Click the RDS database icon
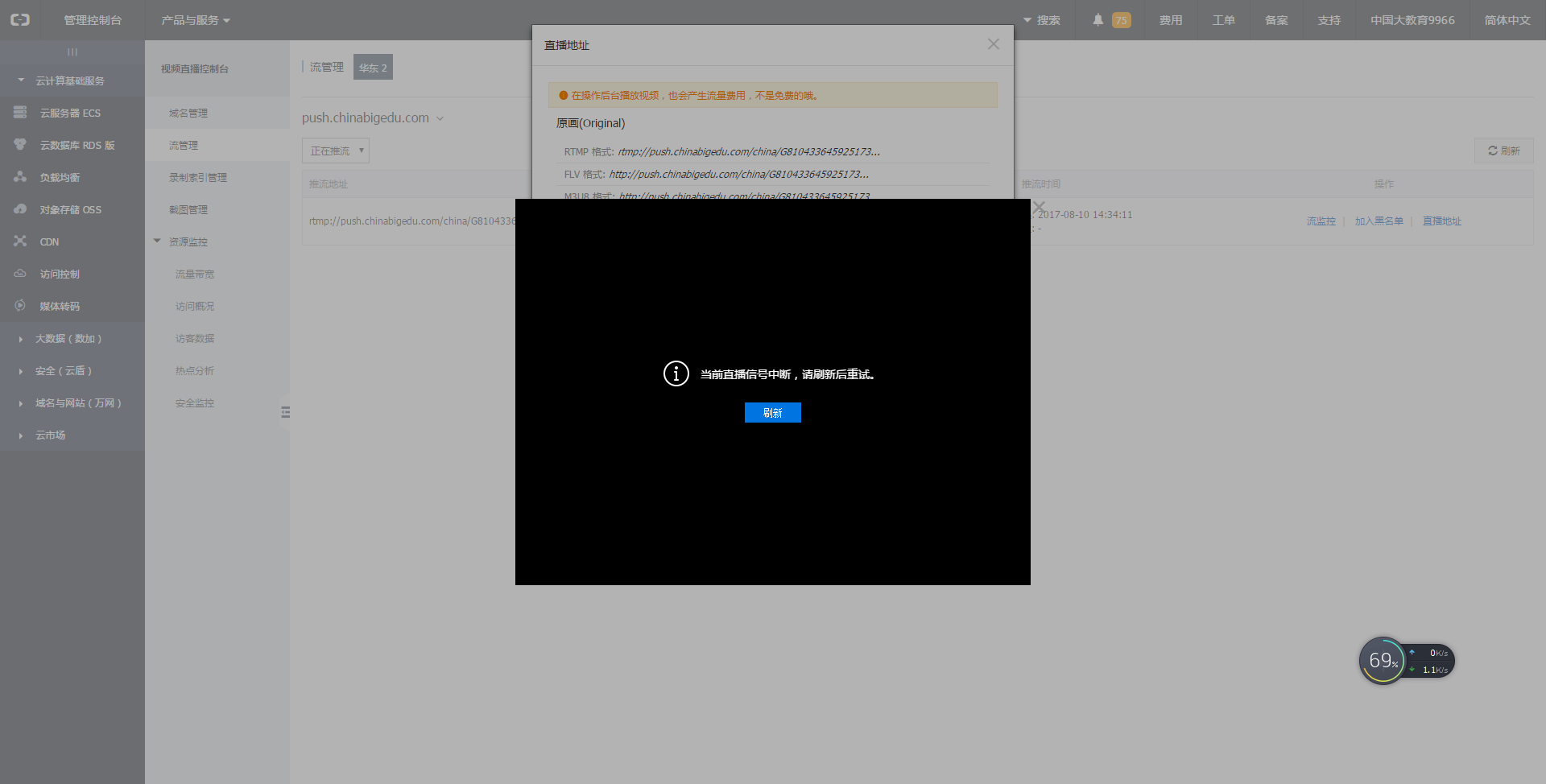 20,145
